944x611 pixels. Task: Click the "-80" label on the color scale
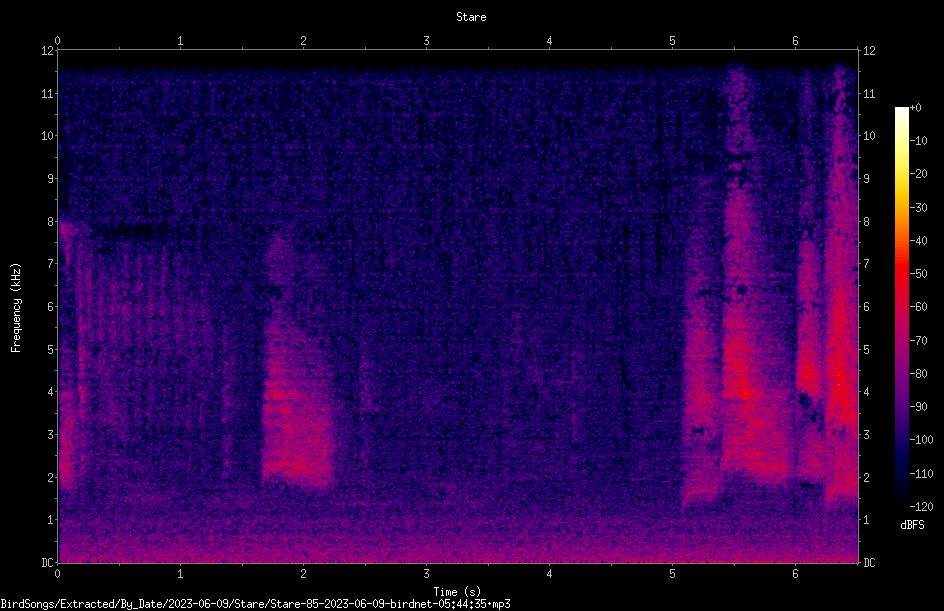click(x=918, y=374)
